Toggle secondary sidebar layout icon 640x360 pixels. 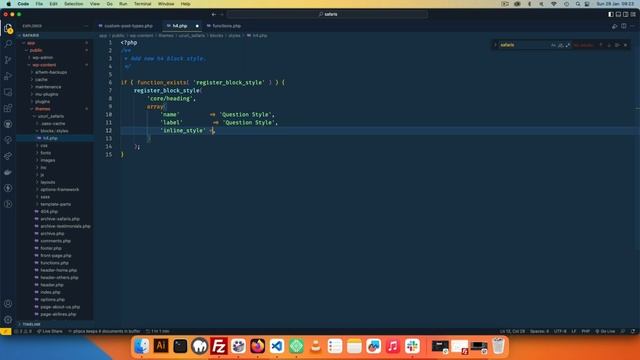625,14
